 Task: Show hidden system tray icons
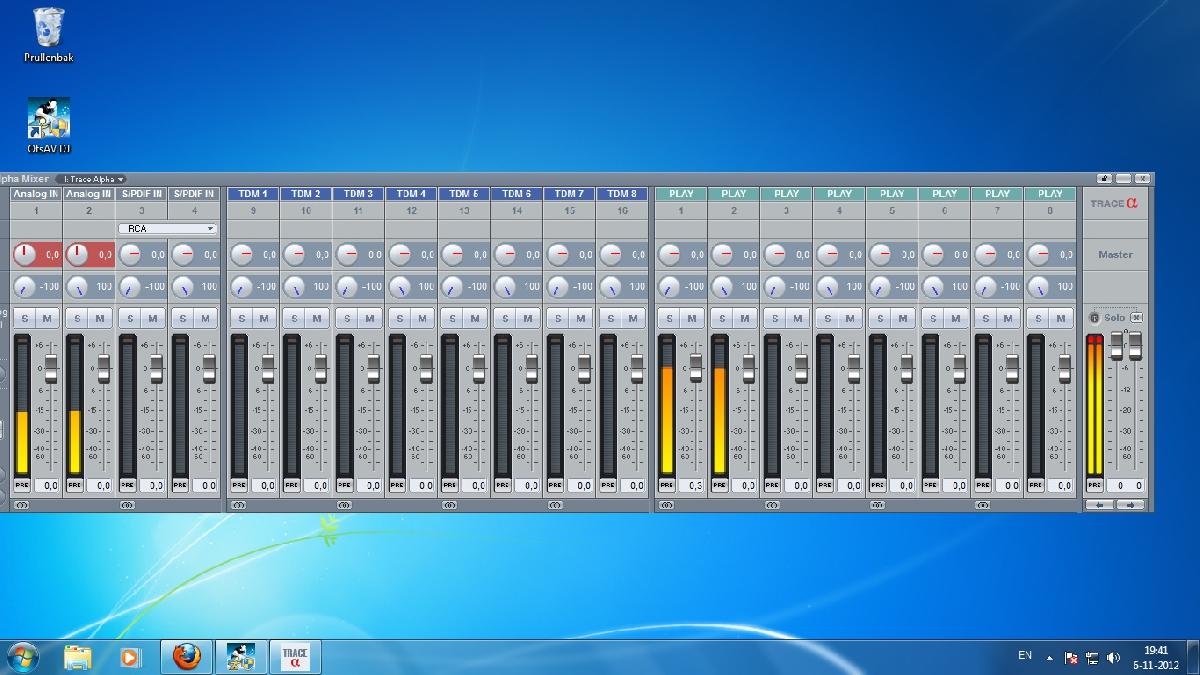1049,658
